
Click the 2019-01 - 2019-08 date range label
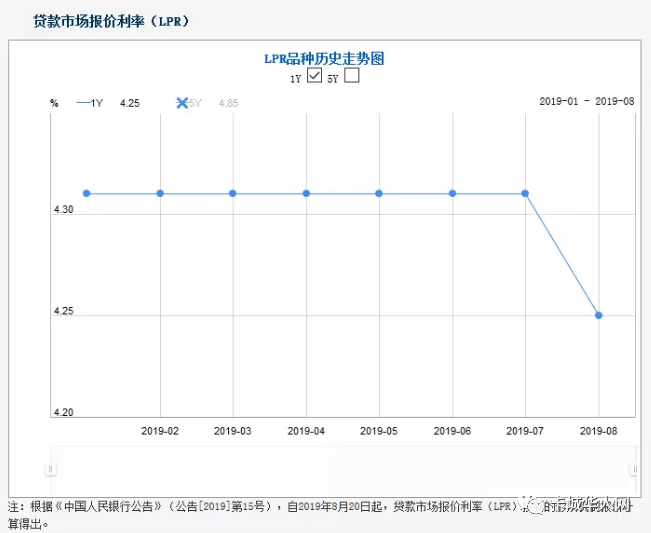587,102
